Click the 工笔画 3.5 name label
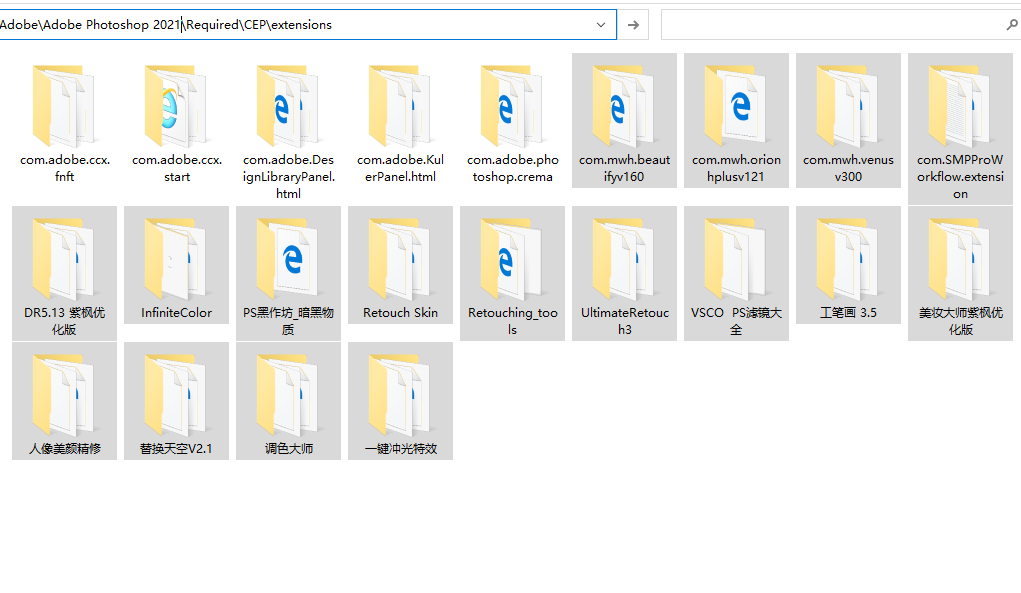This screenshot has width=1021, height=593. click(x=848, y=312)
